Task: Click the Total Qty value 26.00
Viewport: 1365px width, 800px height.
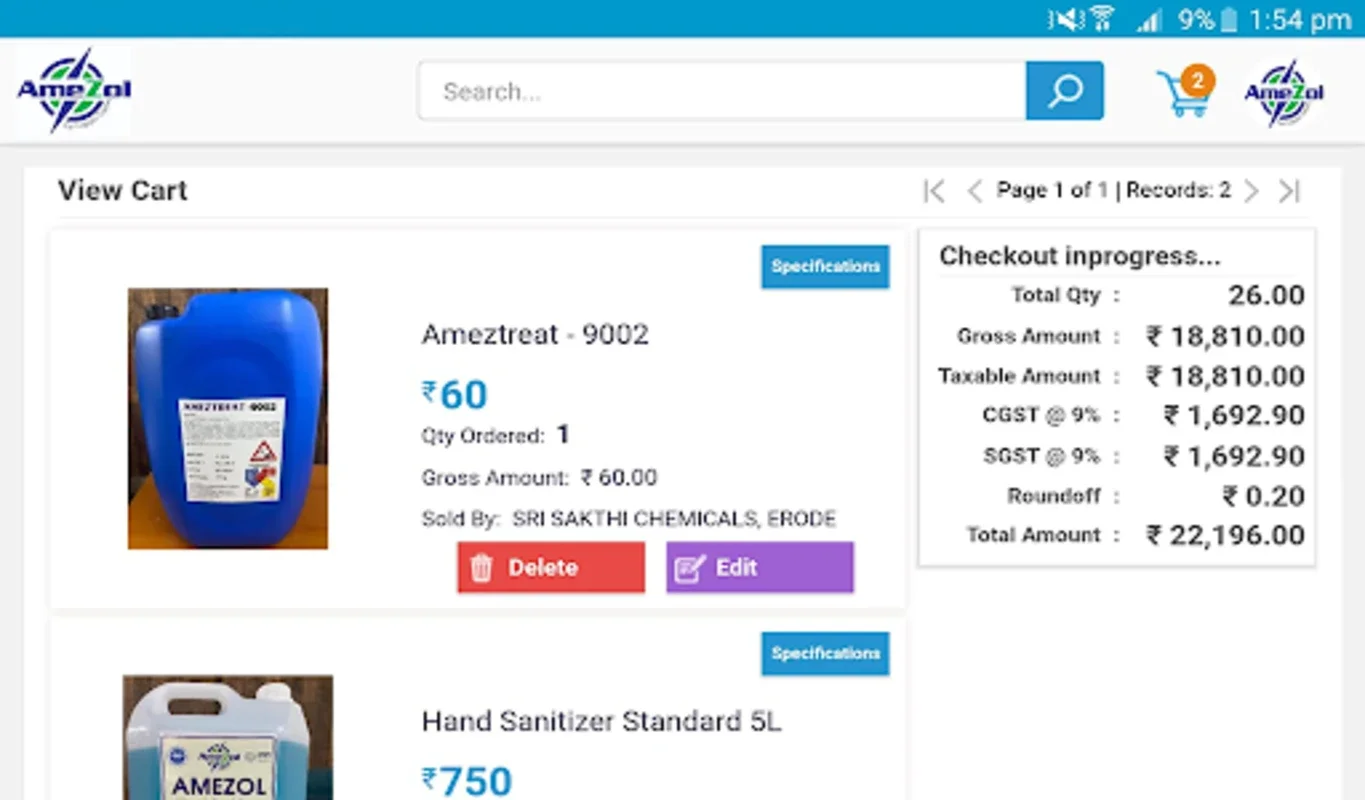Action: pos(1266,296)
